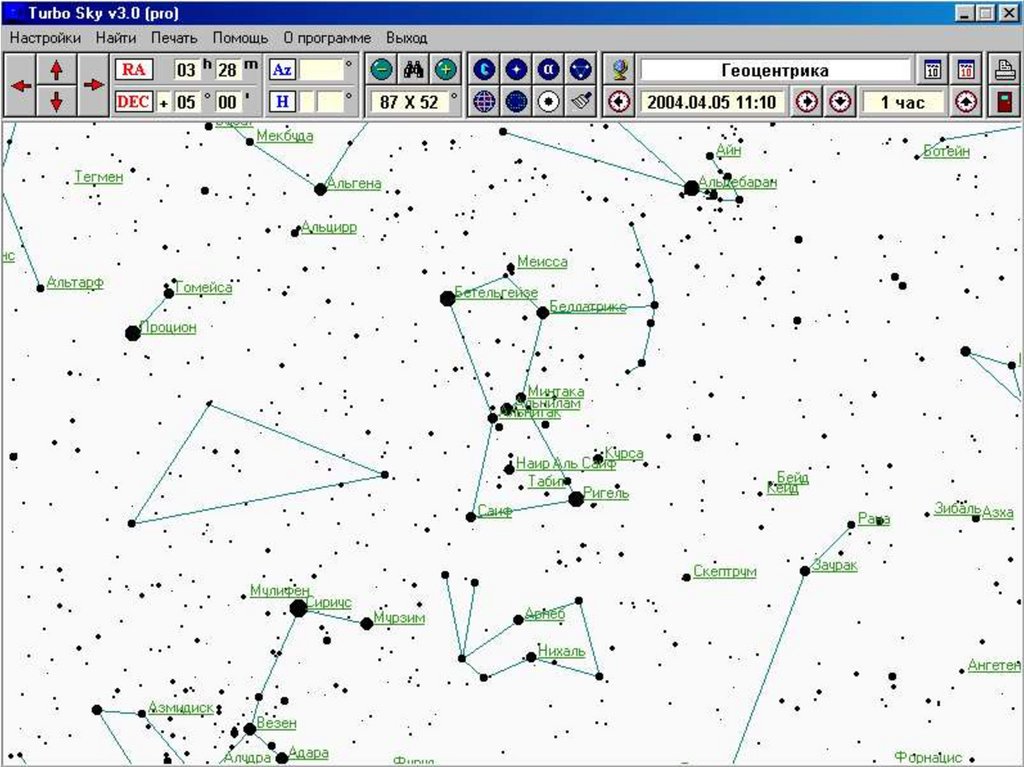Click the Саиф star label
1024x767 pixels.
pos(495,511)
